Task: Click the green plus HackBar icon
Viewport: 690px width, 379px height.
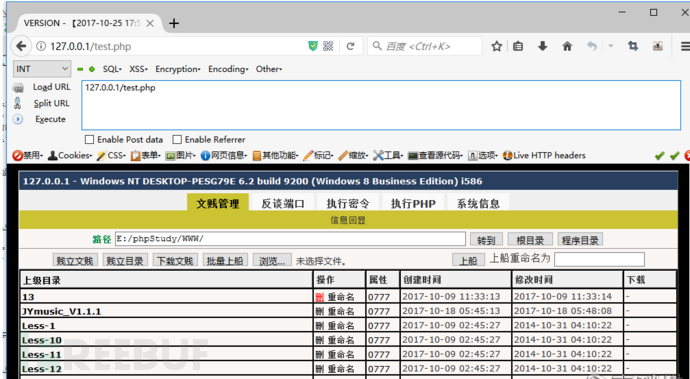Action: click(92, 69)
